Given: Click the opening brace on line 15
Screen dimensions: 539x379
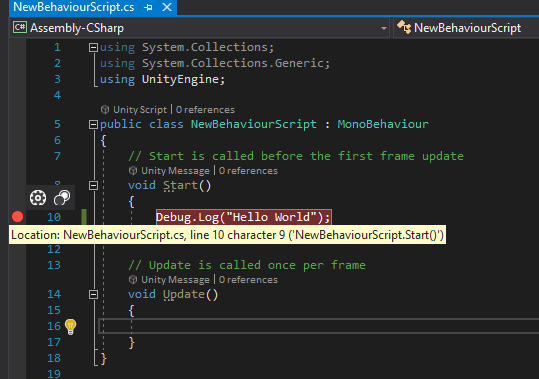Looking at the screenshot, I should pyautogui.click(x=131, y=311).
